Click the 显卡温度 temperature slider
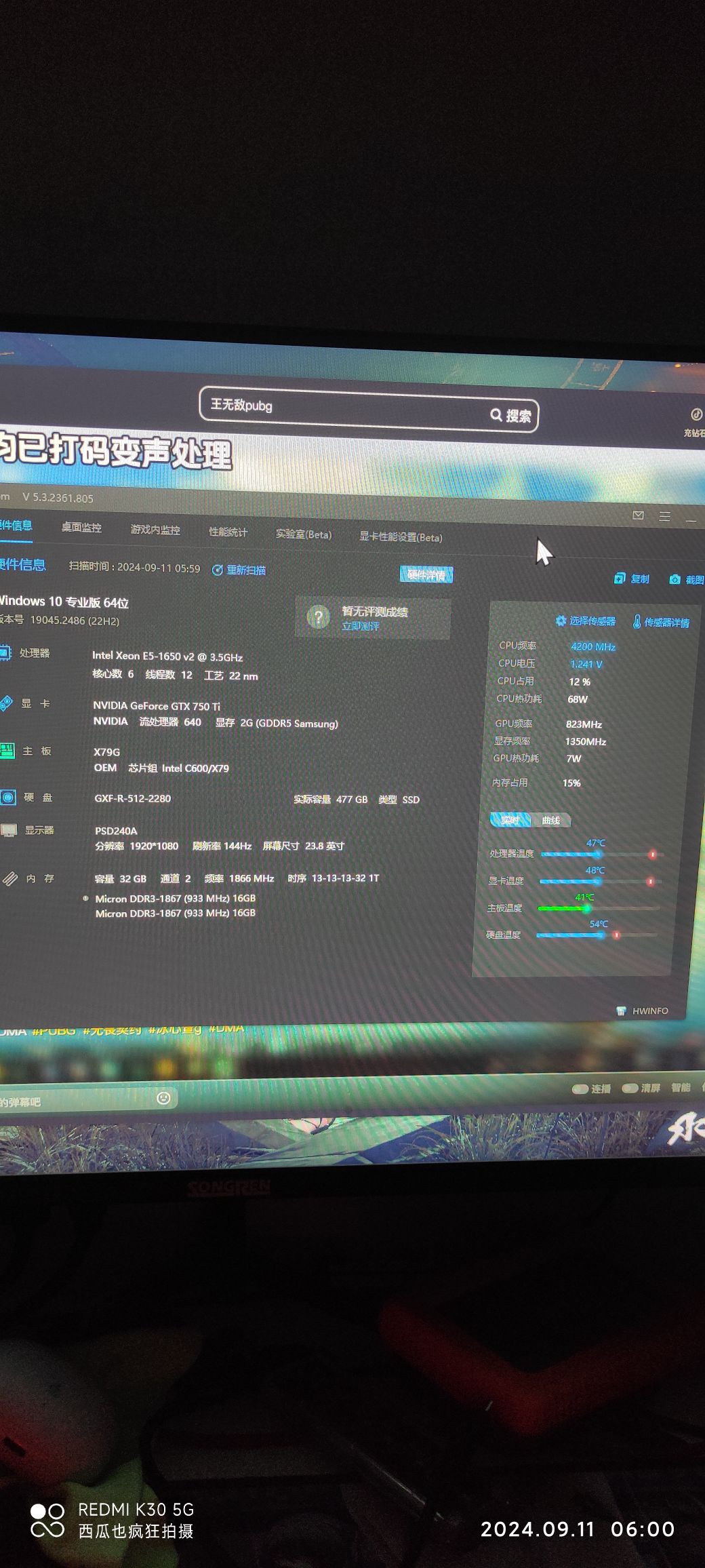The image size is (705, 1568). tap(599, 882)
